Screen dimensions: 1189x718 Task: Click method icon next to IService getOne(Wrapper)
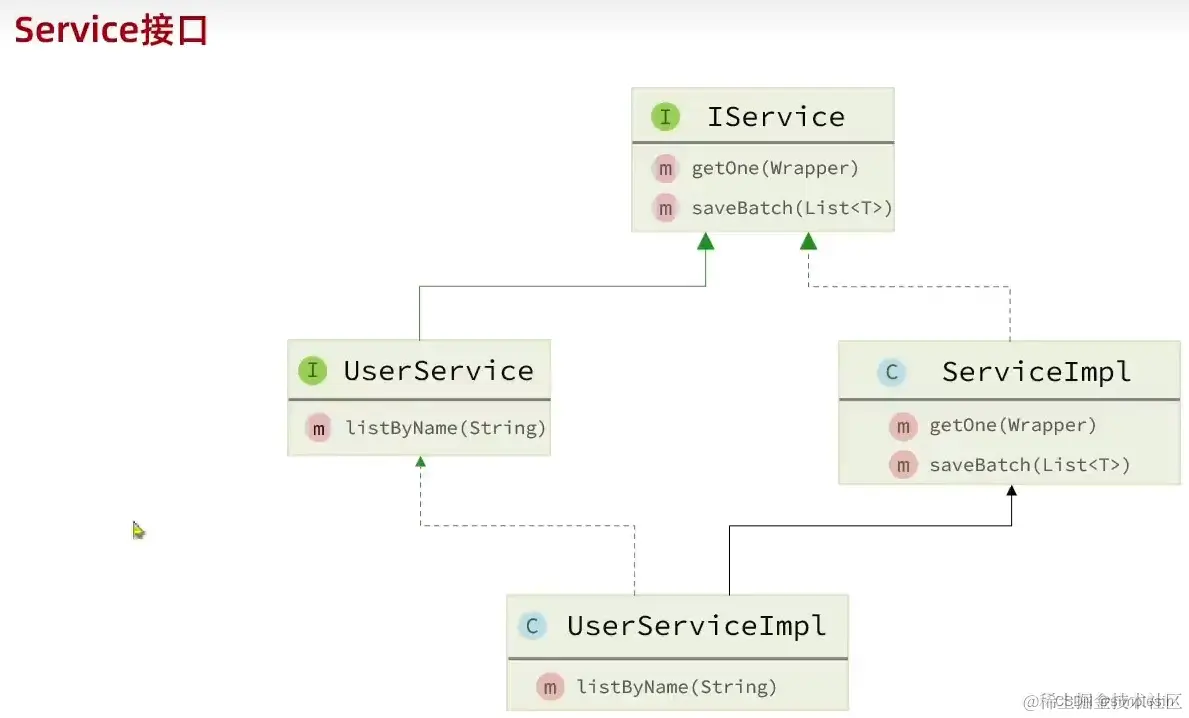665,168
